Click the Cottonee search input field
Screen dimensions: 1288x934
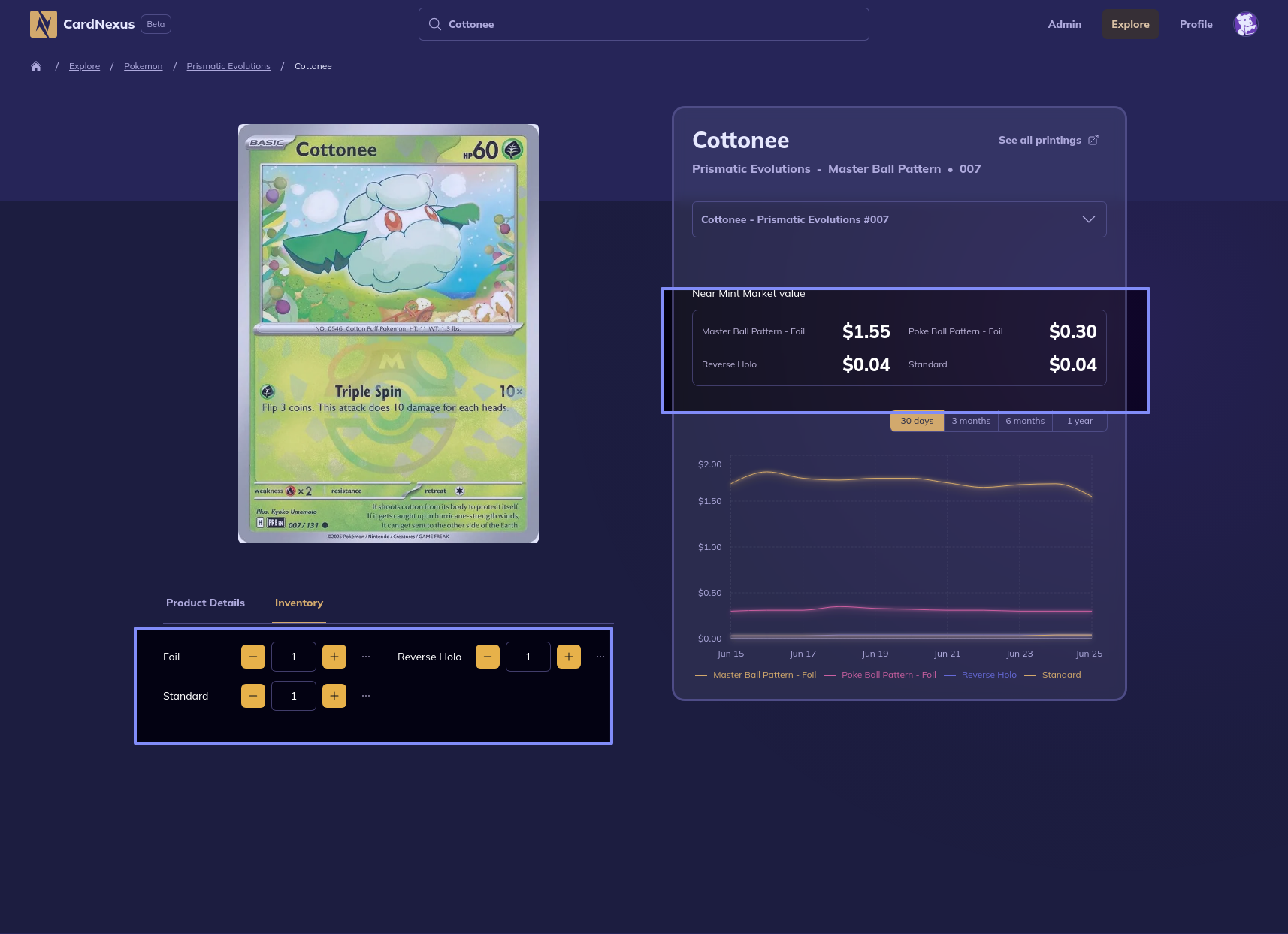643,24
